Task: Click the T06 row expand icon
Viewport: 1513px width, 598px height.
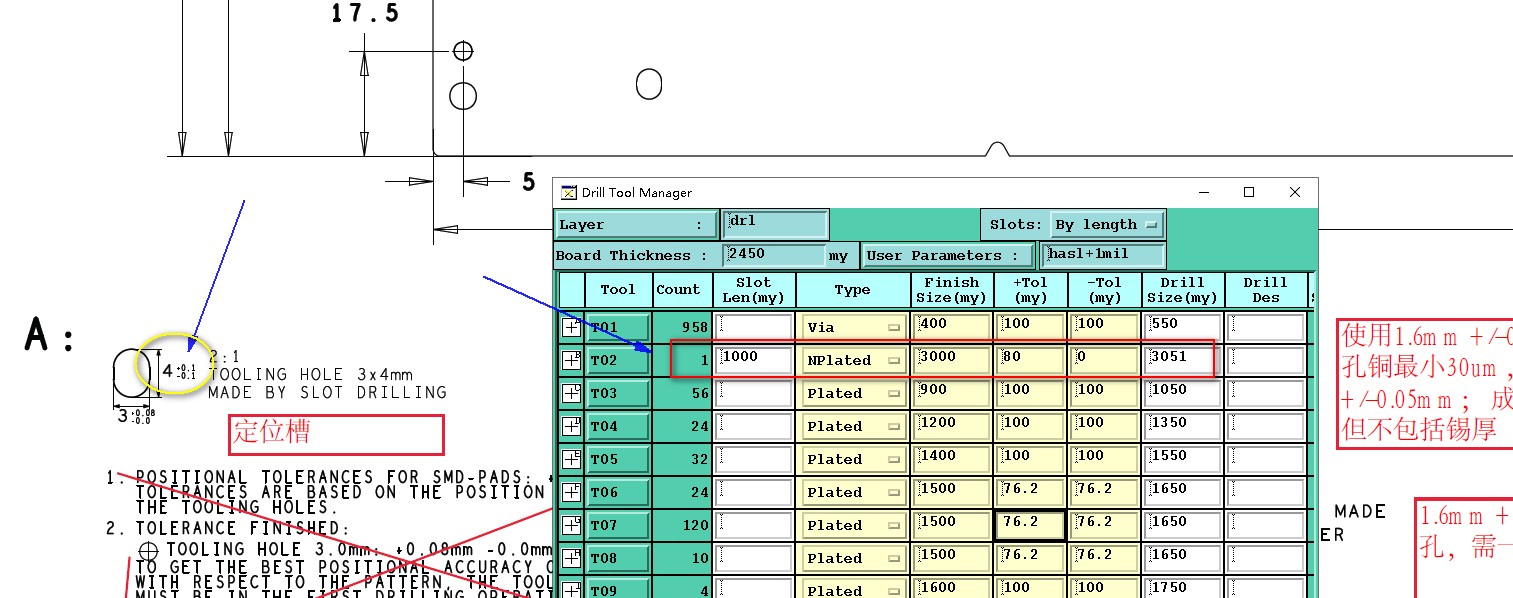Action: [x=571, y=492]
